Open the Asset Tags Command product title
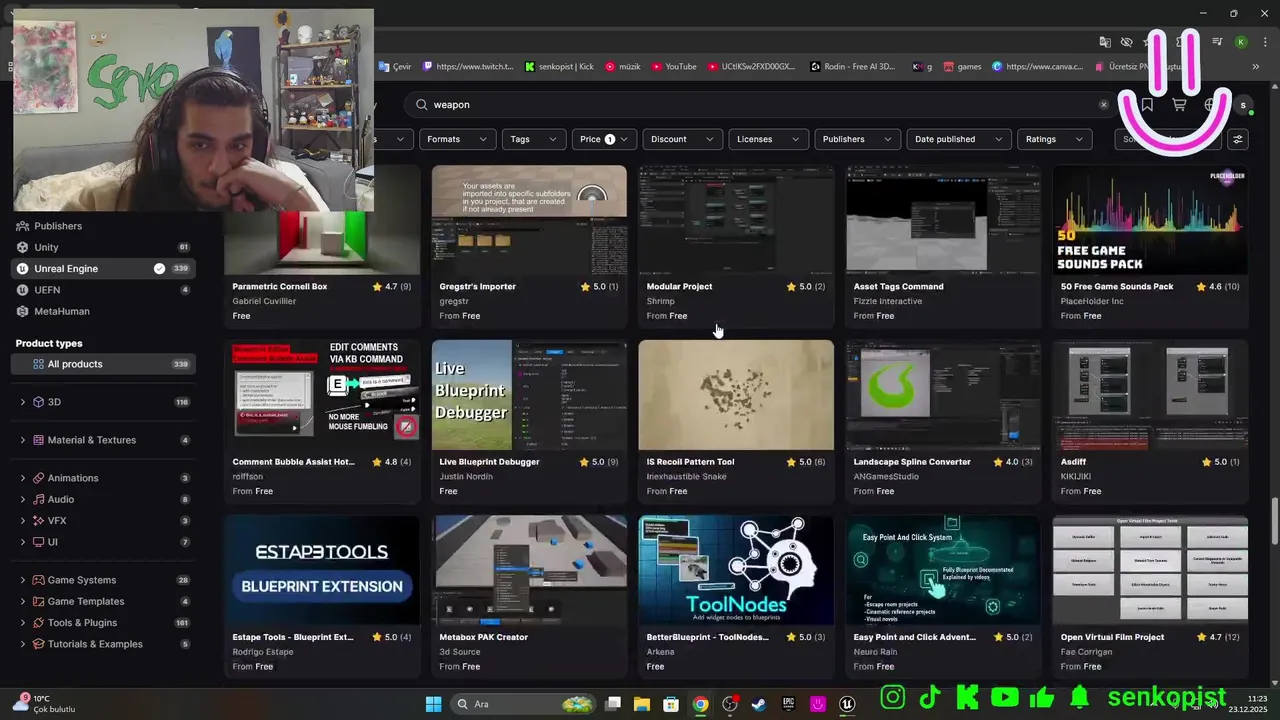The width and height of the screenshot is (1280, 720). point(898,287)
